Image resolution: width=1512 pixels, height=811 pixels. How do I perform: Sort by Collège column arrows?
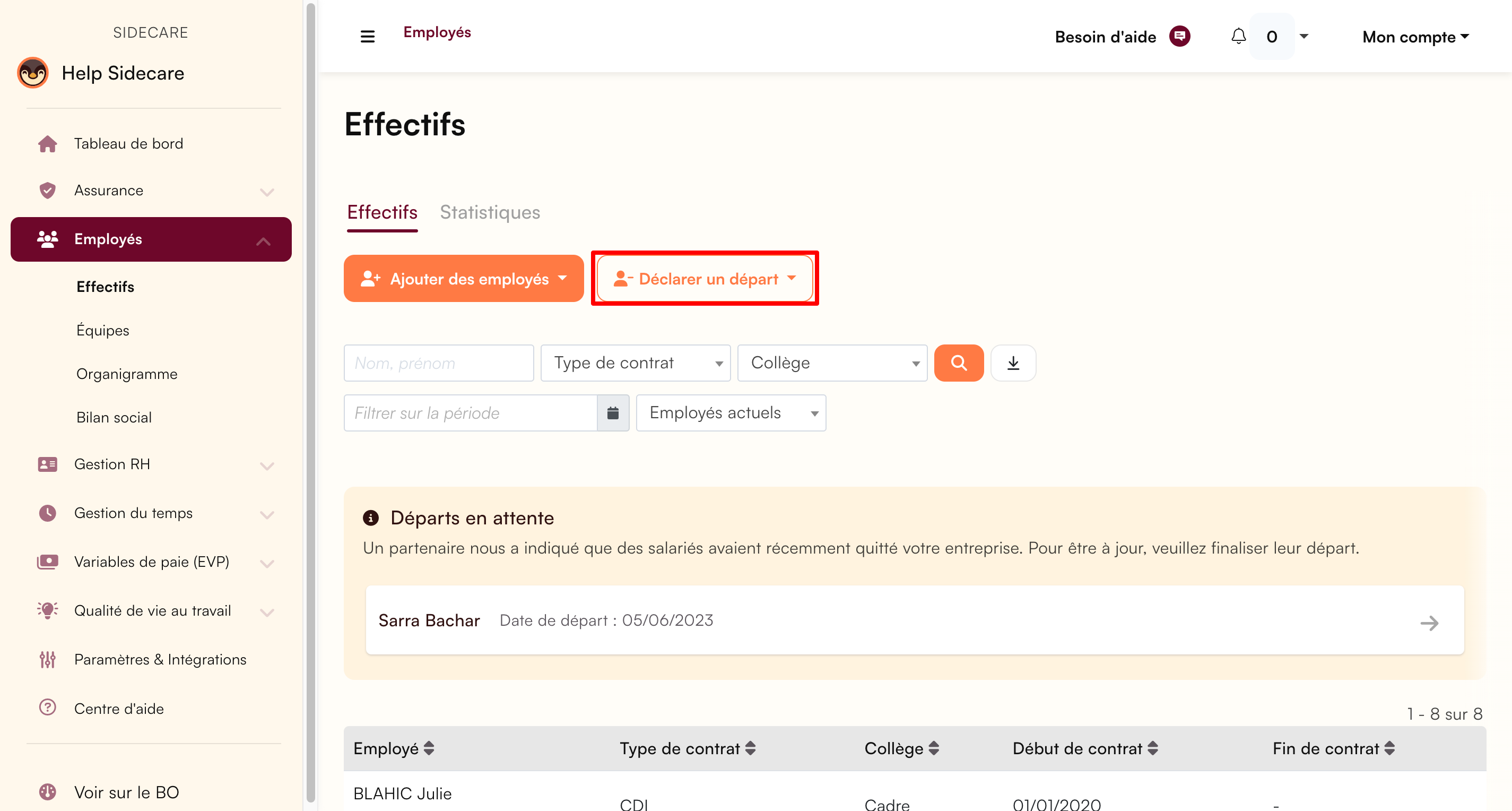[x=934, y=748]
